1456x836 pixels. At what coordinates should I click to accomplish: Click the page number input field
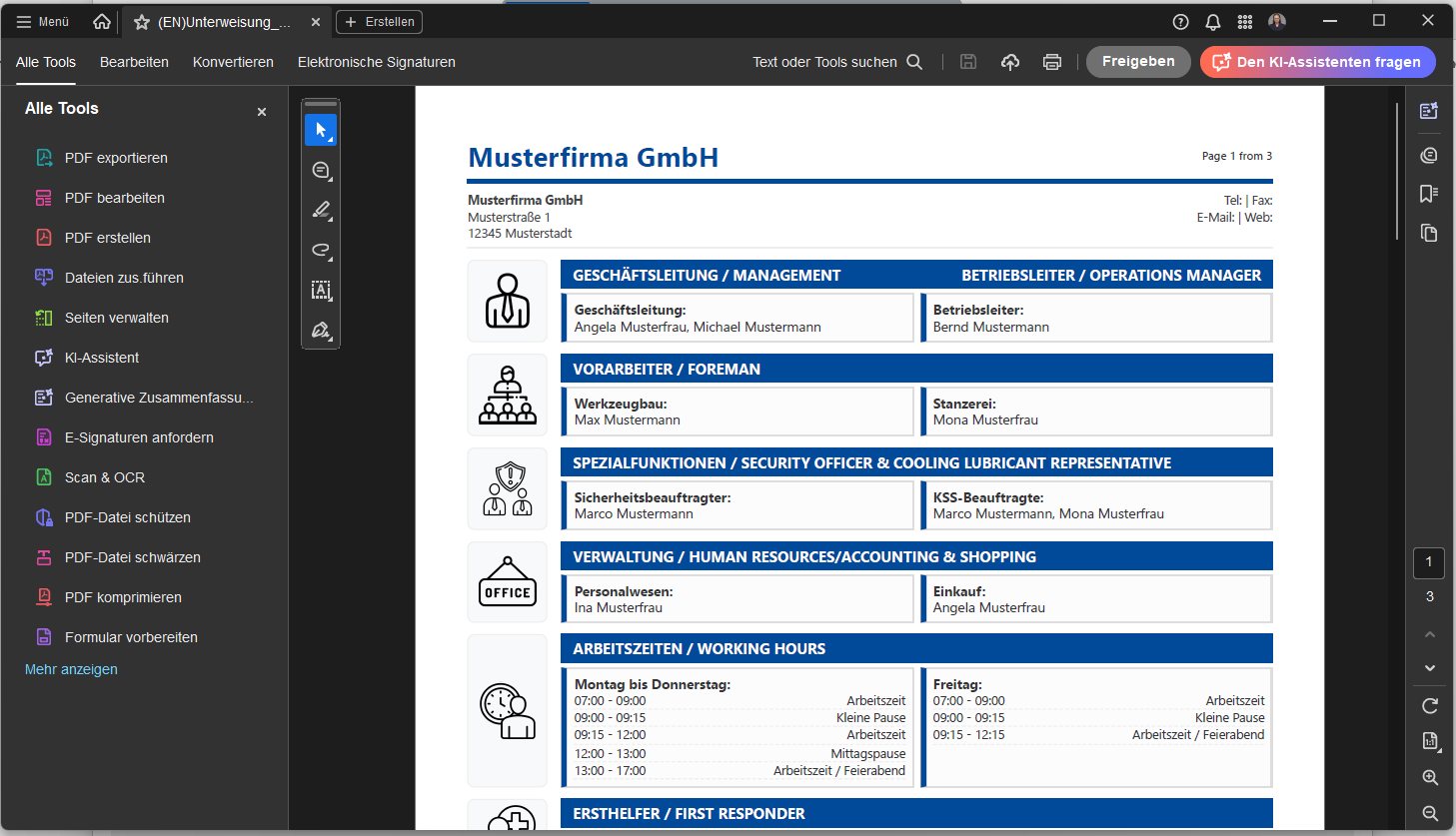click(1429, 563)
